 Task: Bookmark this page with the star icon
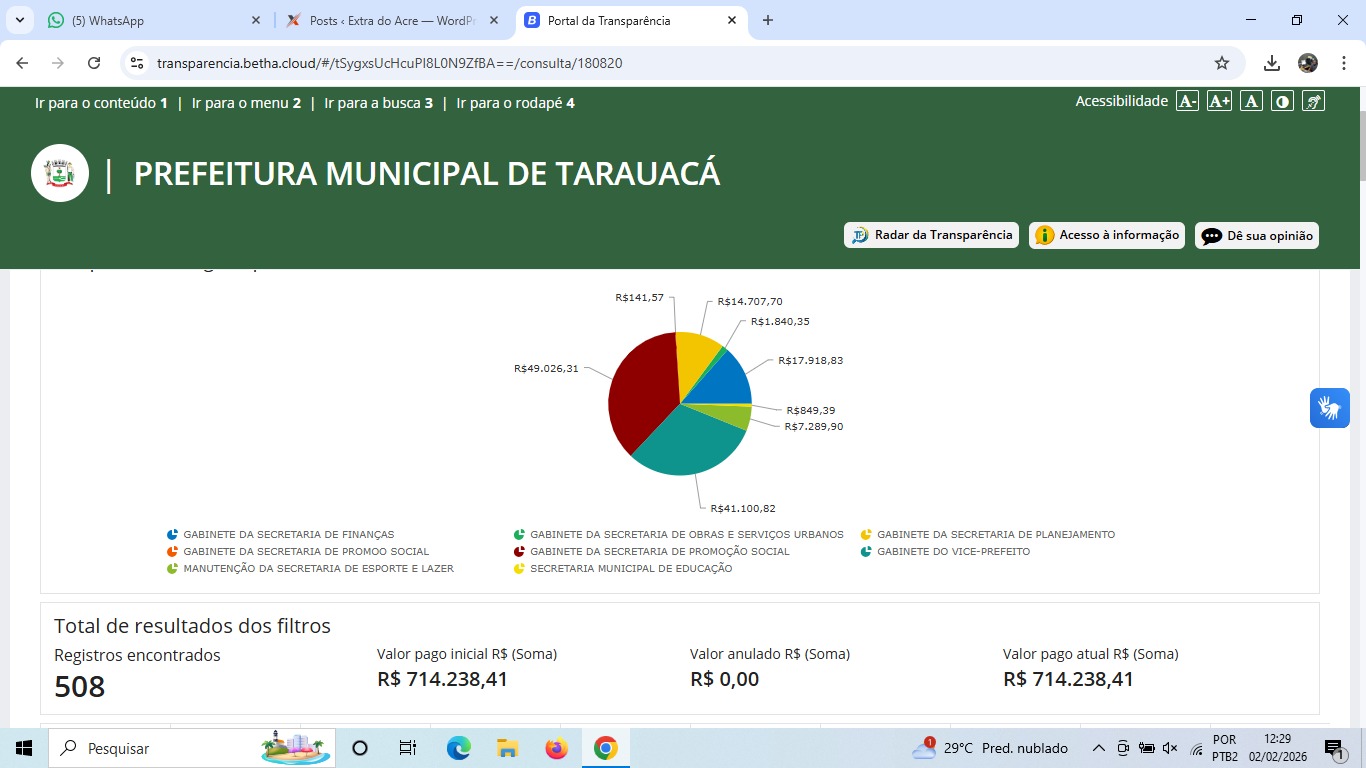(x=1221, y=63)
